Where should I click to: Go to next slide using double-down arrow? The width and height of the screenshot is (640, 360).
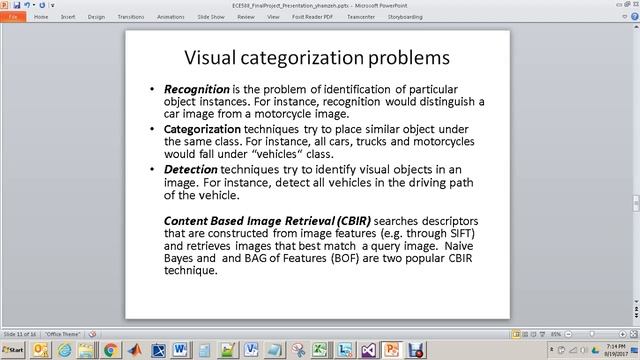point(636,316)
